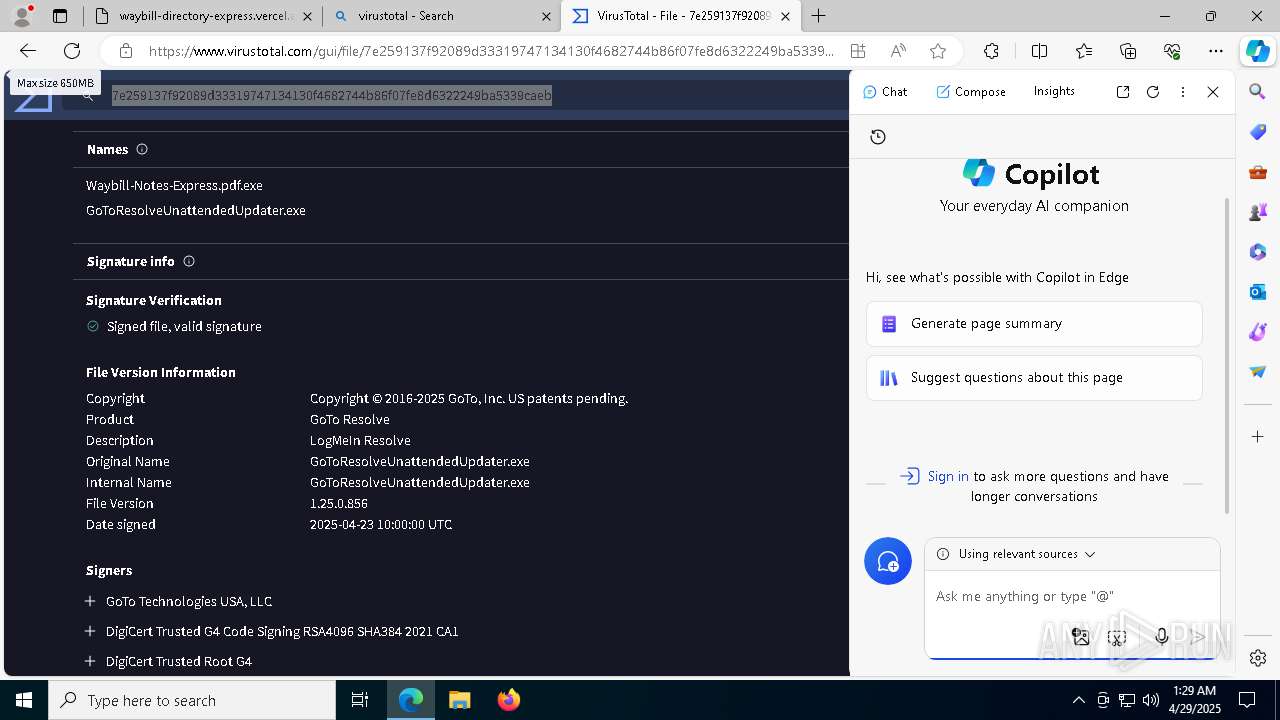Screen dimensions: 1280x720
Task: Open browser Extensions puzzle icon
Action: pos(991,51)
